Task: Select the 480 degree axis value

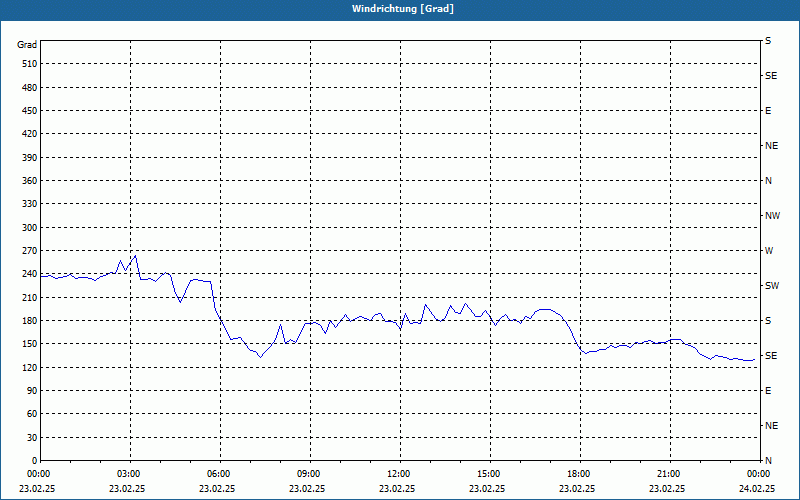Action: point(30,88)
